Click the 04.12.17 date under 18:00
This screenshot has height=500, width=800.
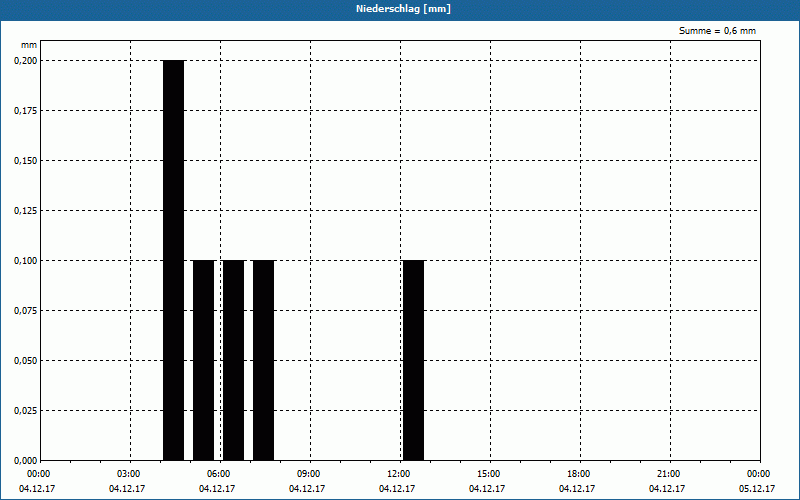[577, 489]
